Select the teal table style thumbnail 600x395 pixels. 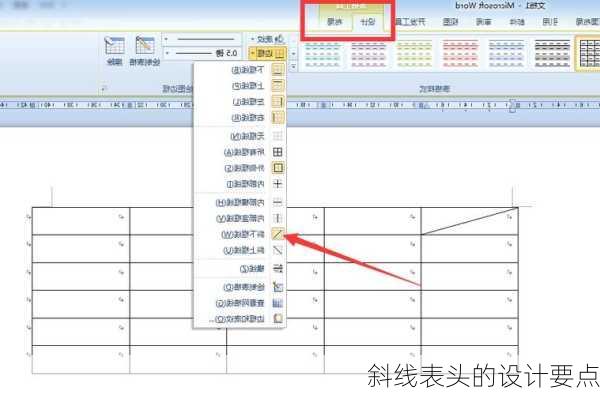tap(322, 54)
